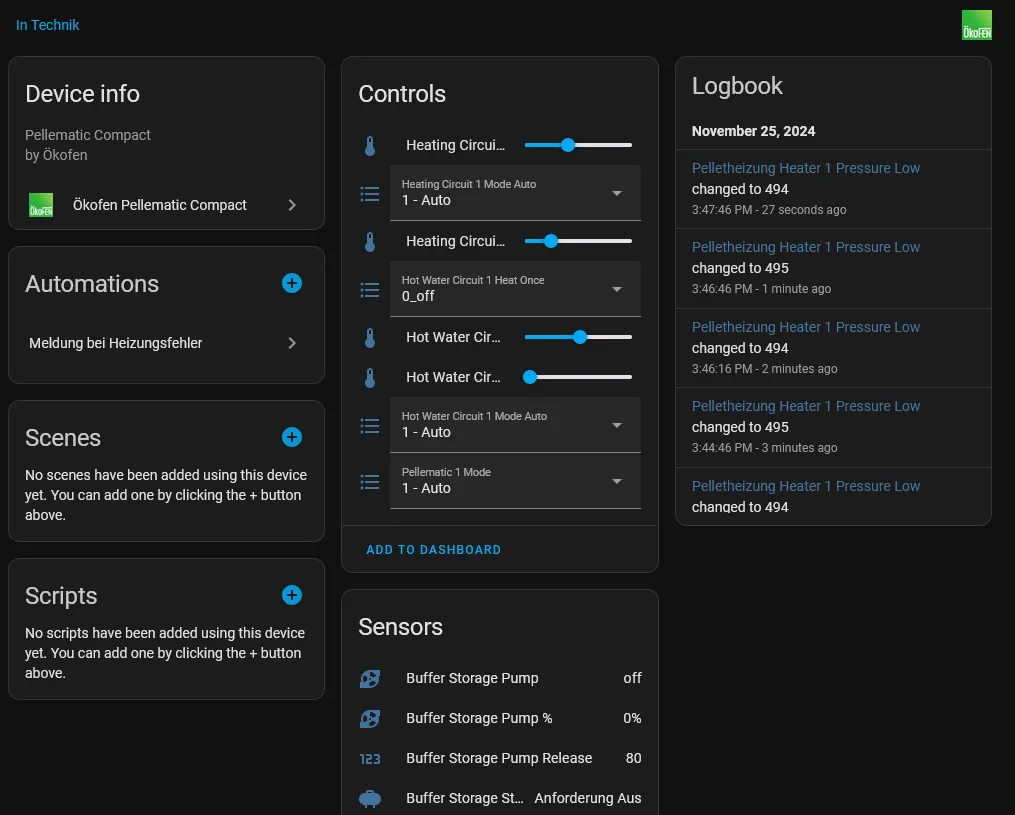The image size is (1015, 815).
Task: Add a new automation with the plus icon
Action: click(x=292, y=283)
